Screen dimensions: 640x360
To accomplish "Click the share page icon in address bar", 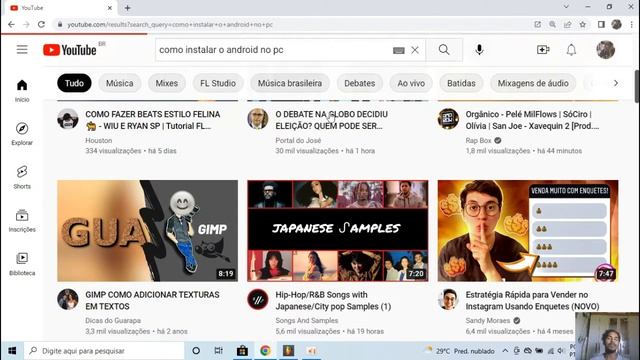I will click(568, 24).
